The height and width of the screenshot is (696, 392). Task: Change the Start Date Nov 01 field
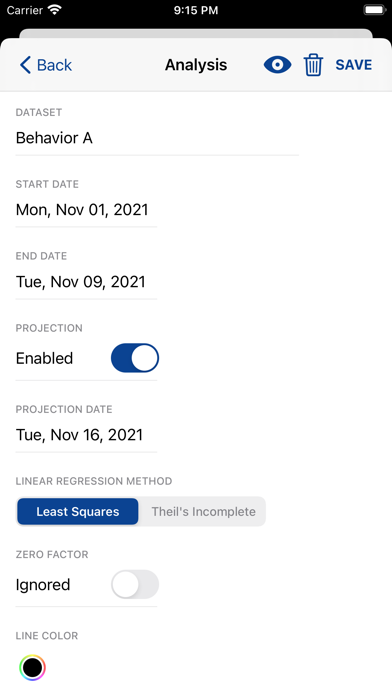coord(86,210)
